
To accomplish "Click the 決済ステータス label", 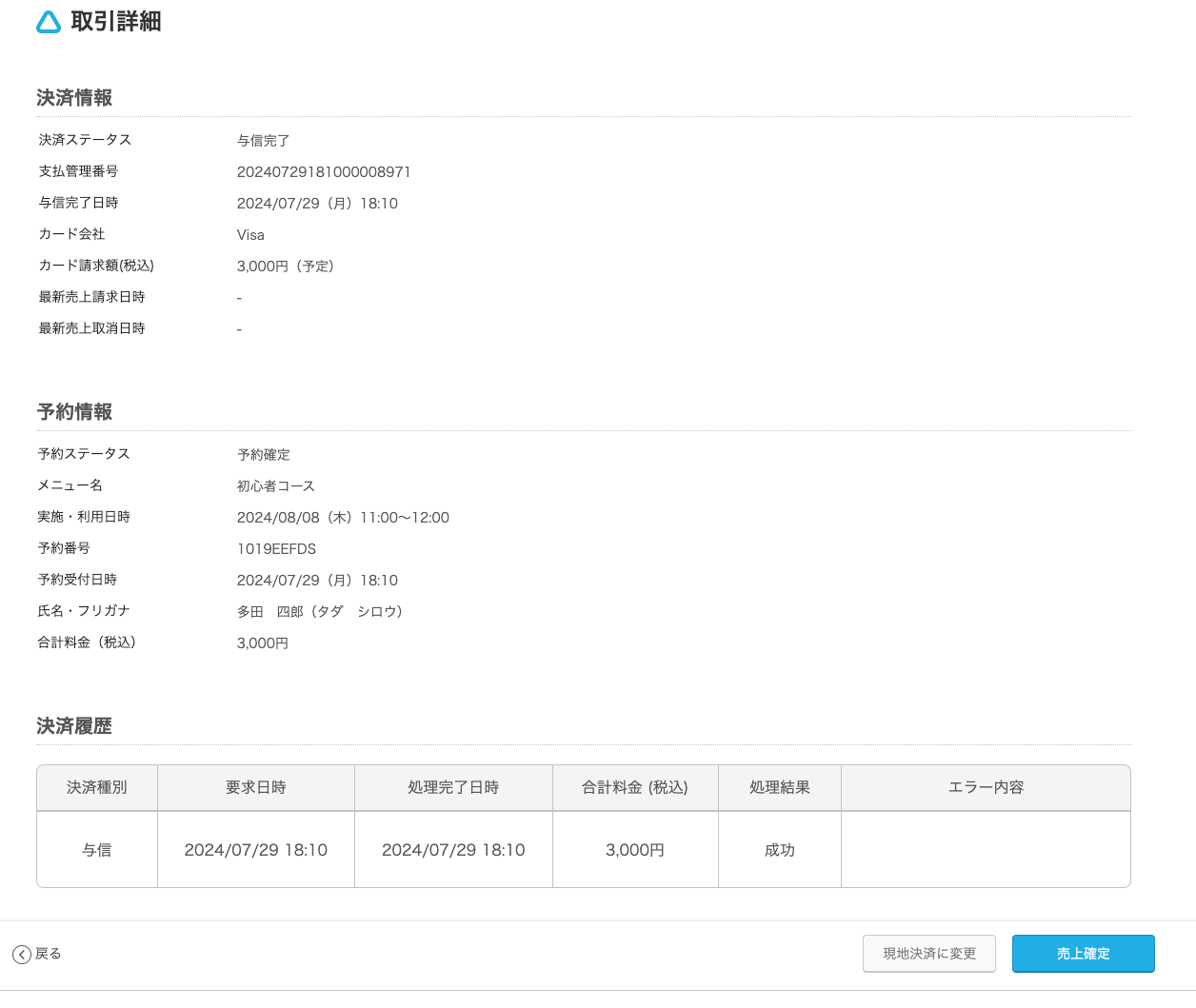I will [x=85, y=140].
